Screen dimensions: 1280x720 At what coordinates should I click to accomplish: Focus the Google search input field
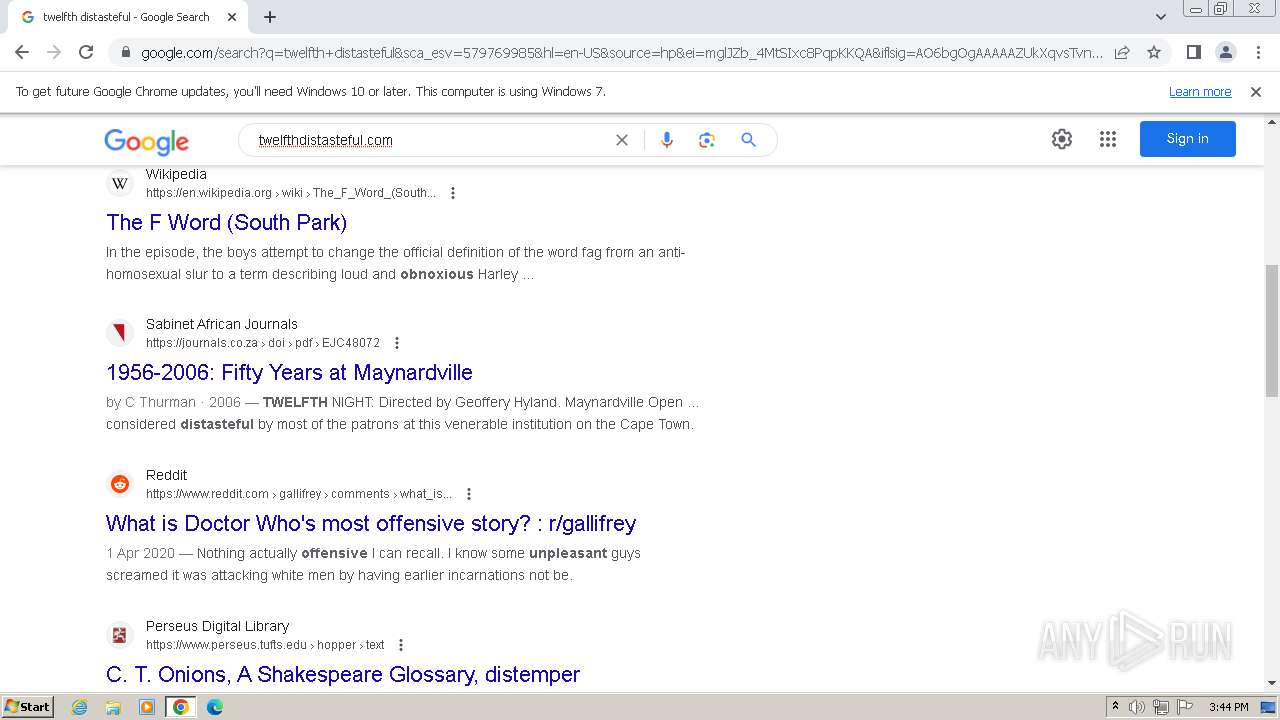(430, 140)
